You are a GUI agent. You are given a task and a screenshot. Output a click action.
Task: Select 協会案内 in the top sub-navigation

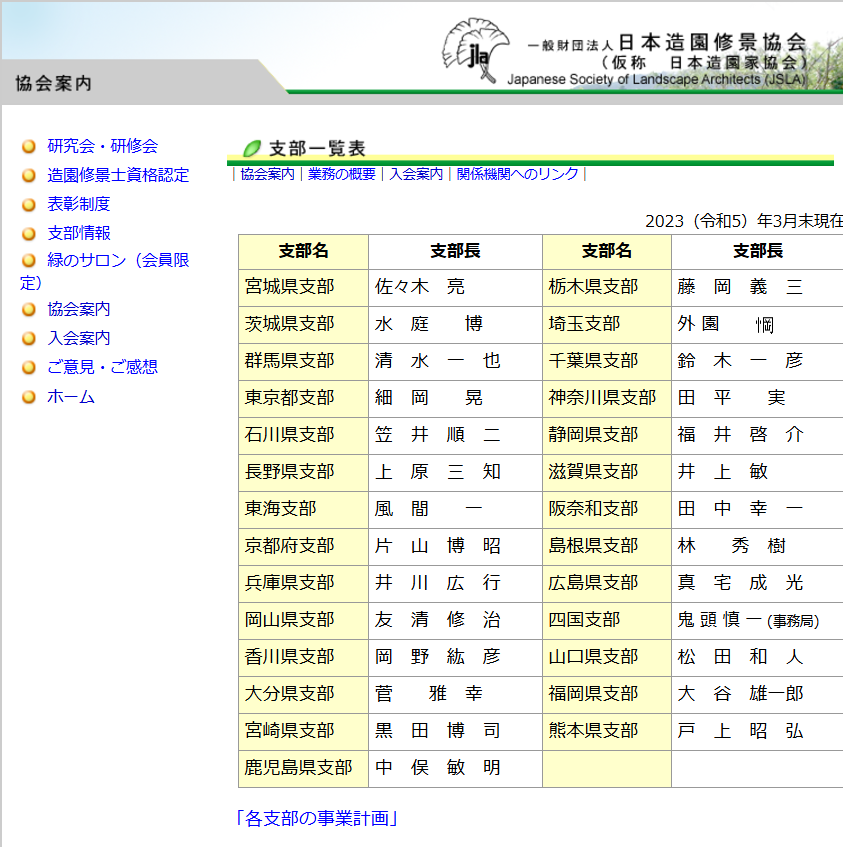pos(267,174)
